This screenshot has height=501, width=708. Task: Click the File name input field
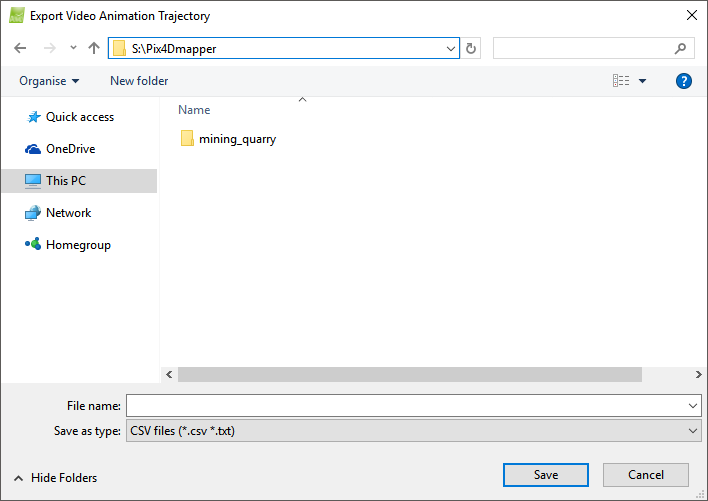[405, 405]
